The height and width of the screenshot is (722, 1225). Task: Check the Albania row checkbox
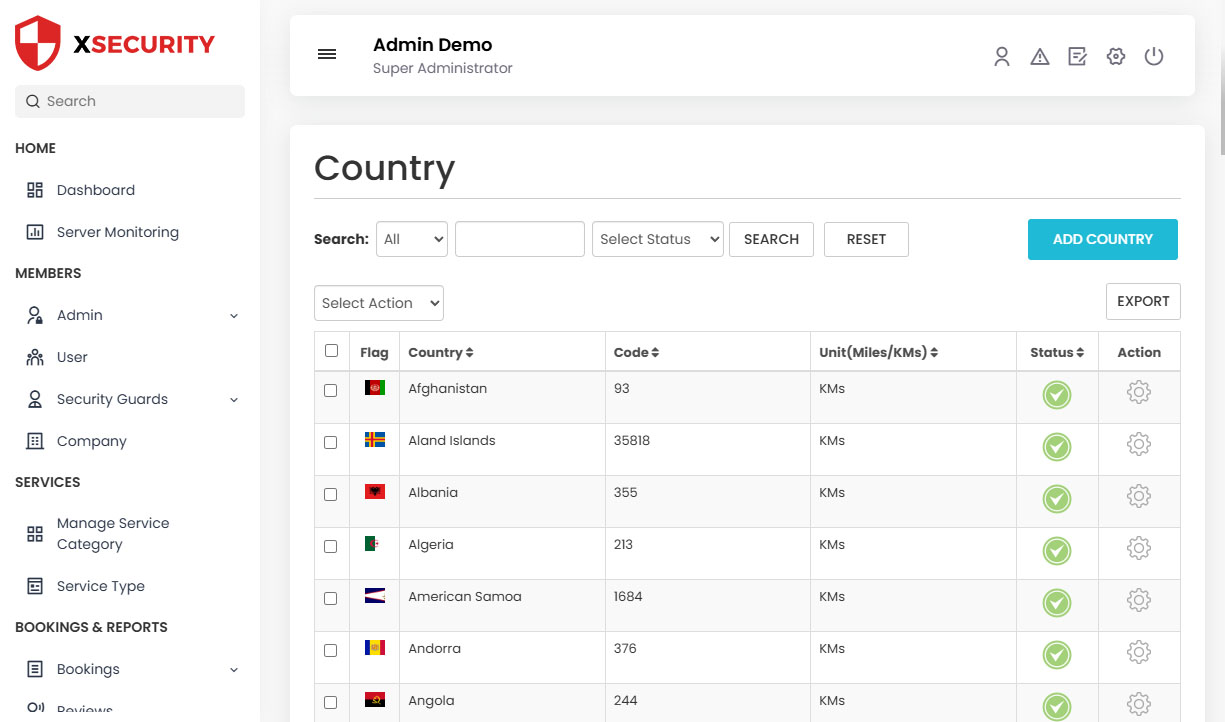[331, 495]
